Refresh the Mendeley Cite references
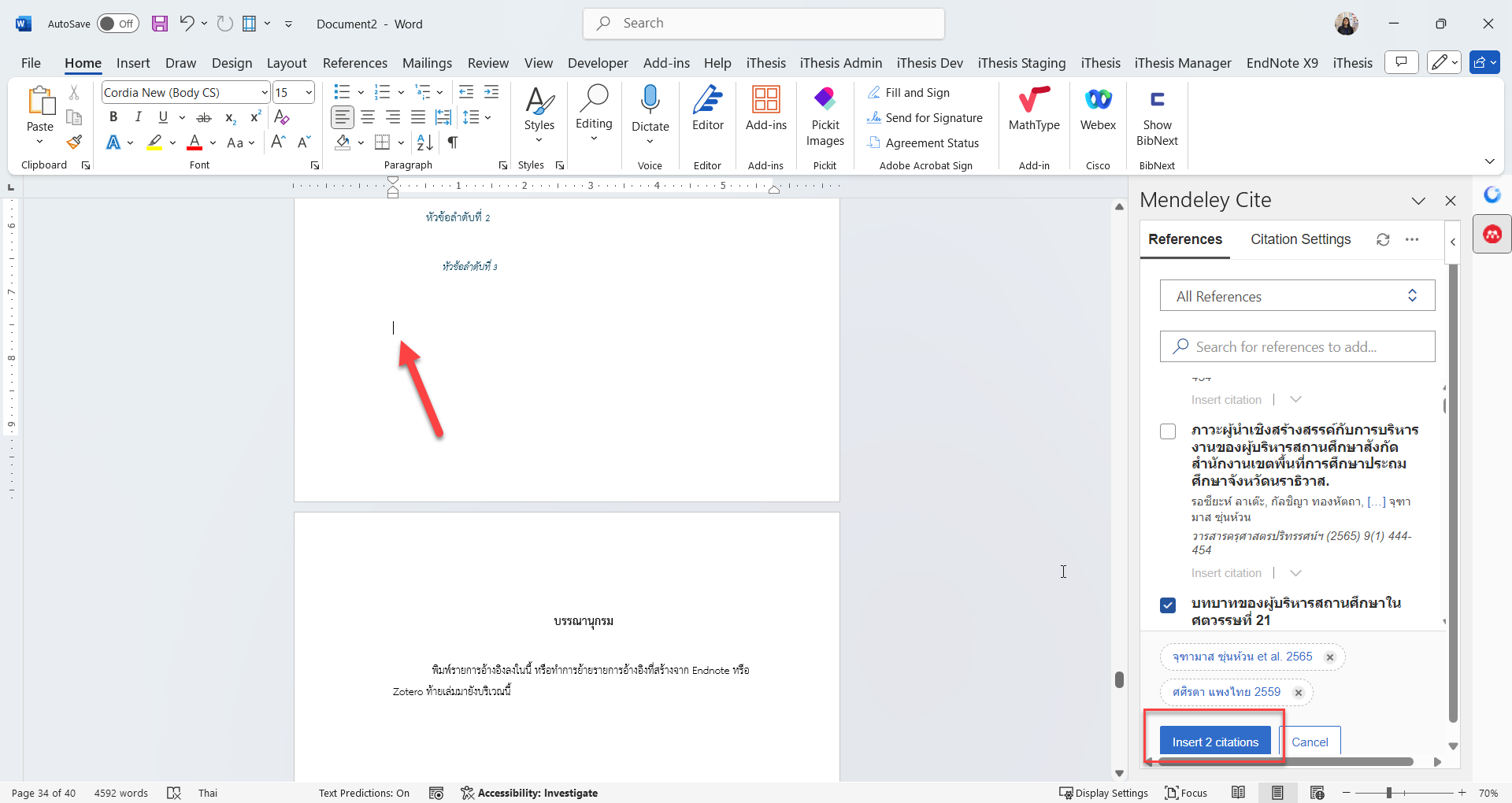The height and width of the screenshot is (803, 1512). [1383, 239]
